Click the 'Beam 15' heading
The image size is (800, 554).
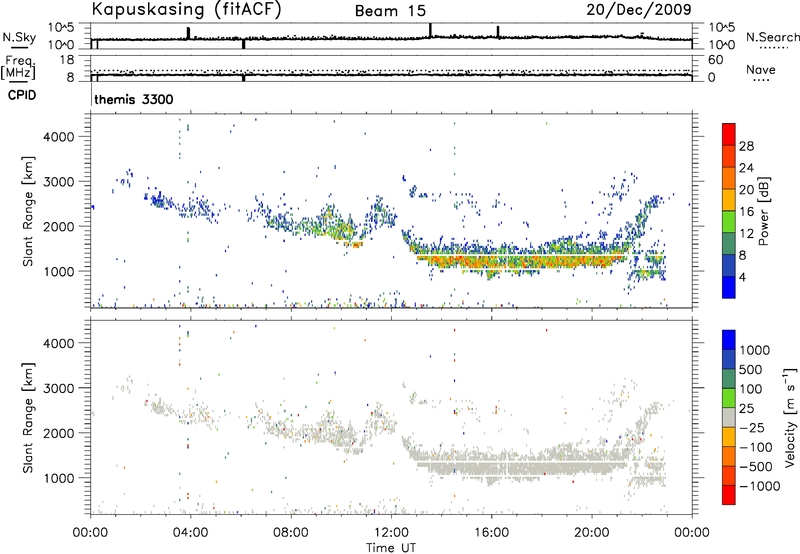(x=390, y=11)
